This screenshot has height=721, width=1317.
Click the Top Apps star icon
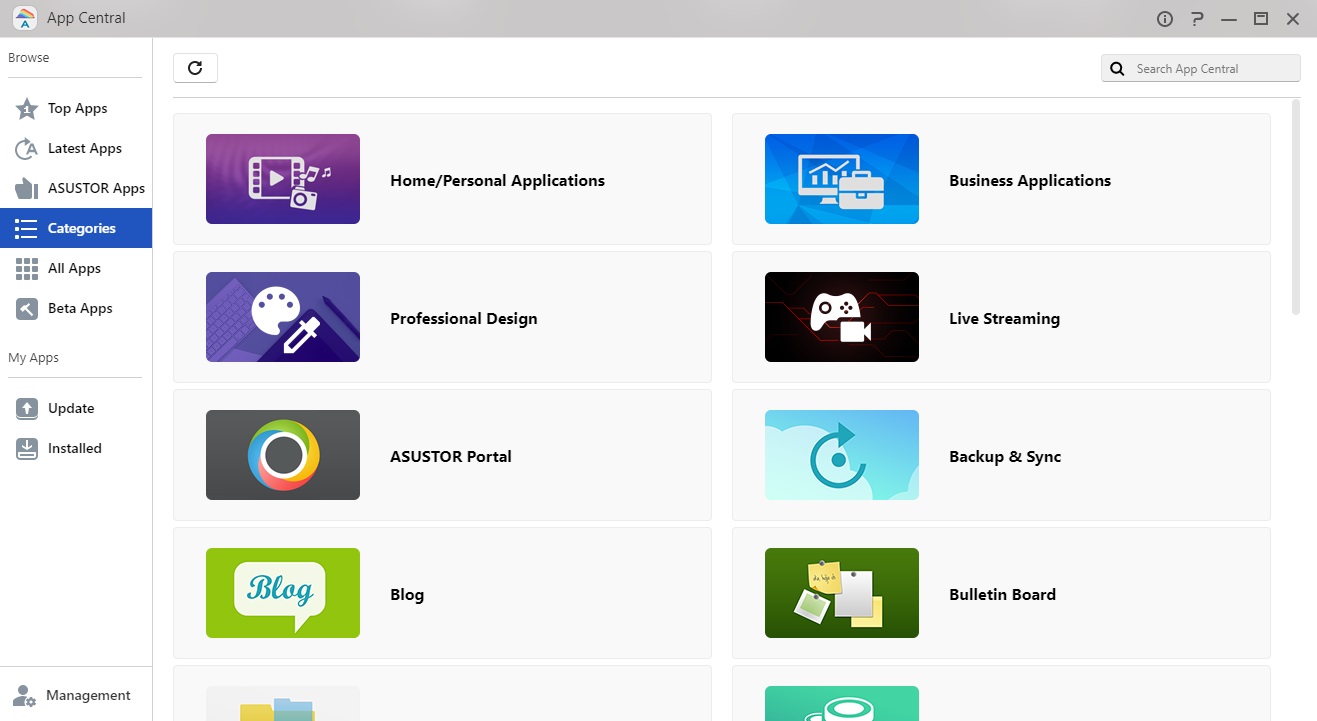tap(27, 109)
